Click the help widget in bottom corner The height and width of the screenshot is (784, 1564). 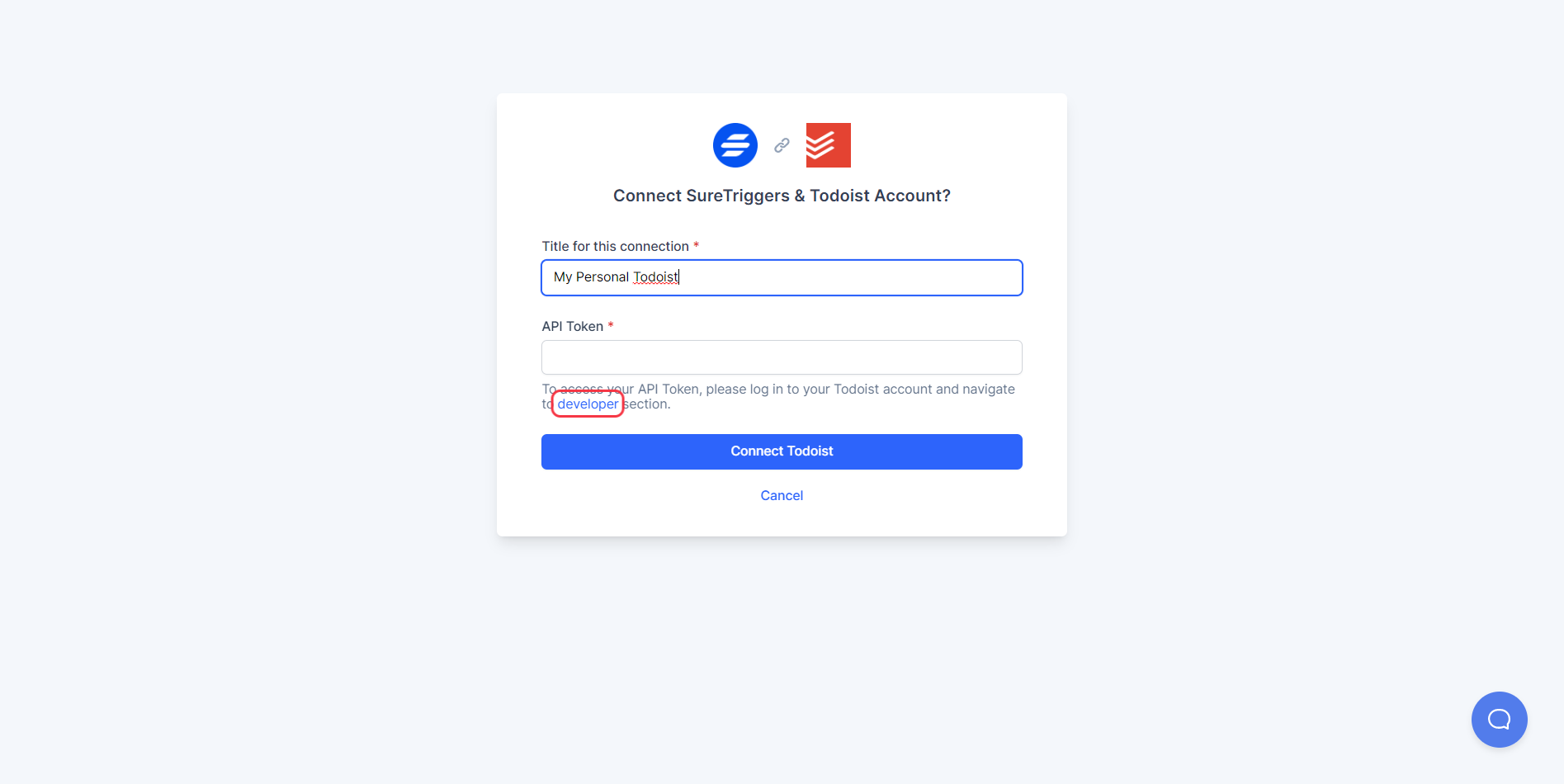(x=1499, y=719)
